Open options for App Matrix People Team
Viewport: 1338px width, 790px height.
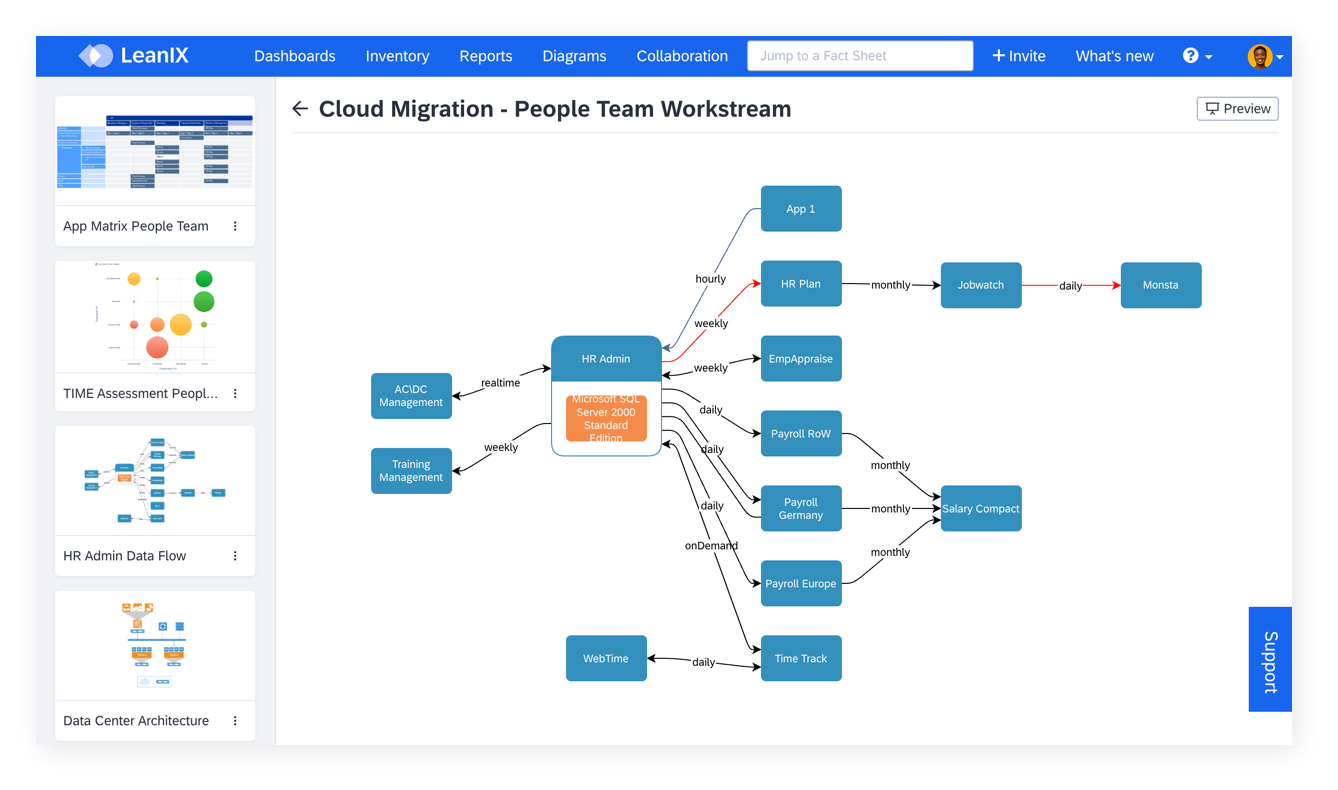click(236, 226)
